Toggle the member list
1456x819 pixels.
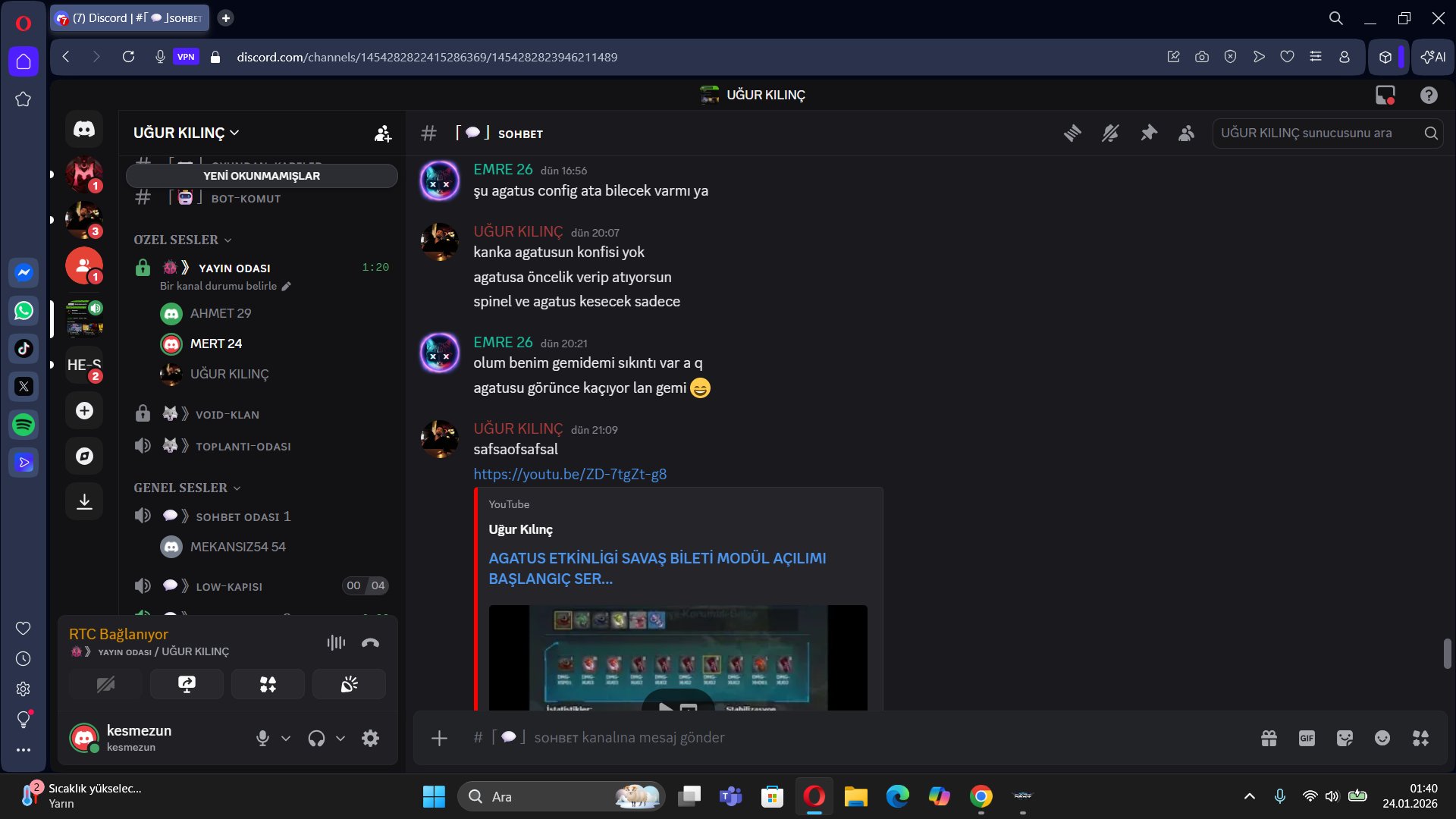click(1187, 133)
